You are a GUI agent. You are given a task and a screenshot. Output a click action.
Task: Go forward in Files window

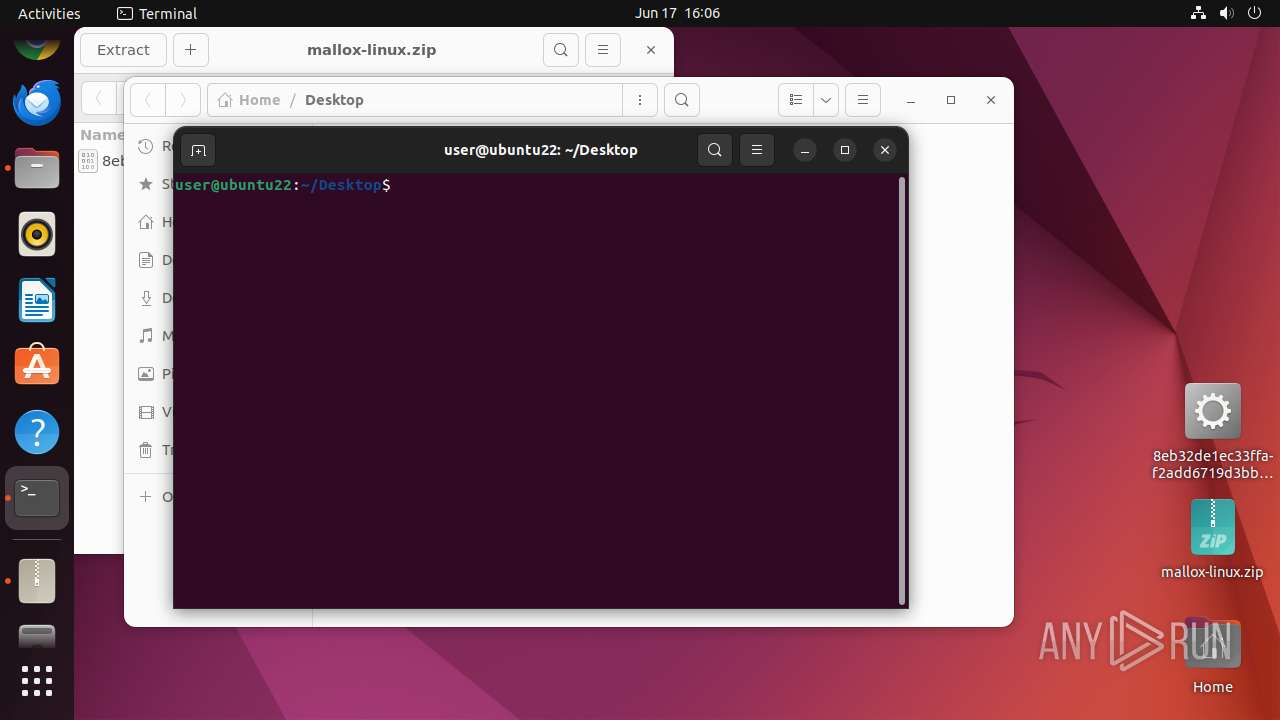coord(182,100)
